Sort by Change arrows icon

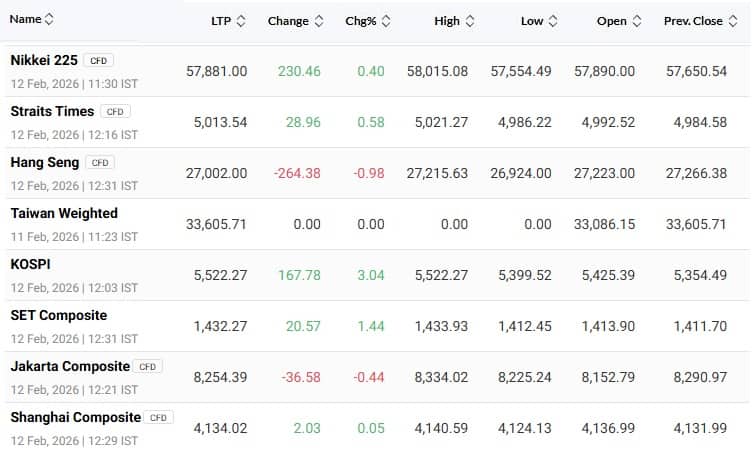[x=319, y=21]
